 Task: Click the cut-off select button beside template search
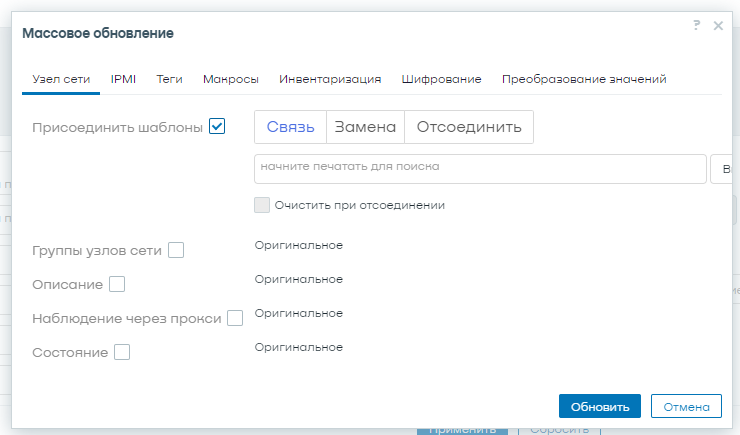[x=722, y=169]
